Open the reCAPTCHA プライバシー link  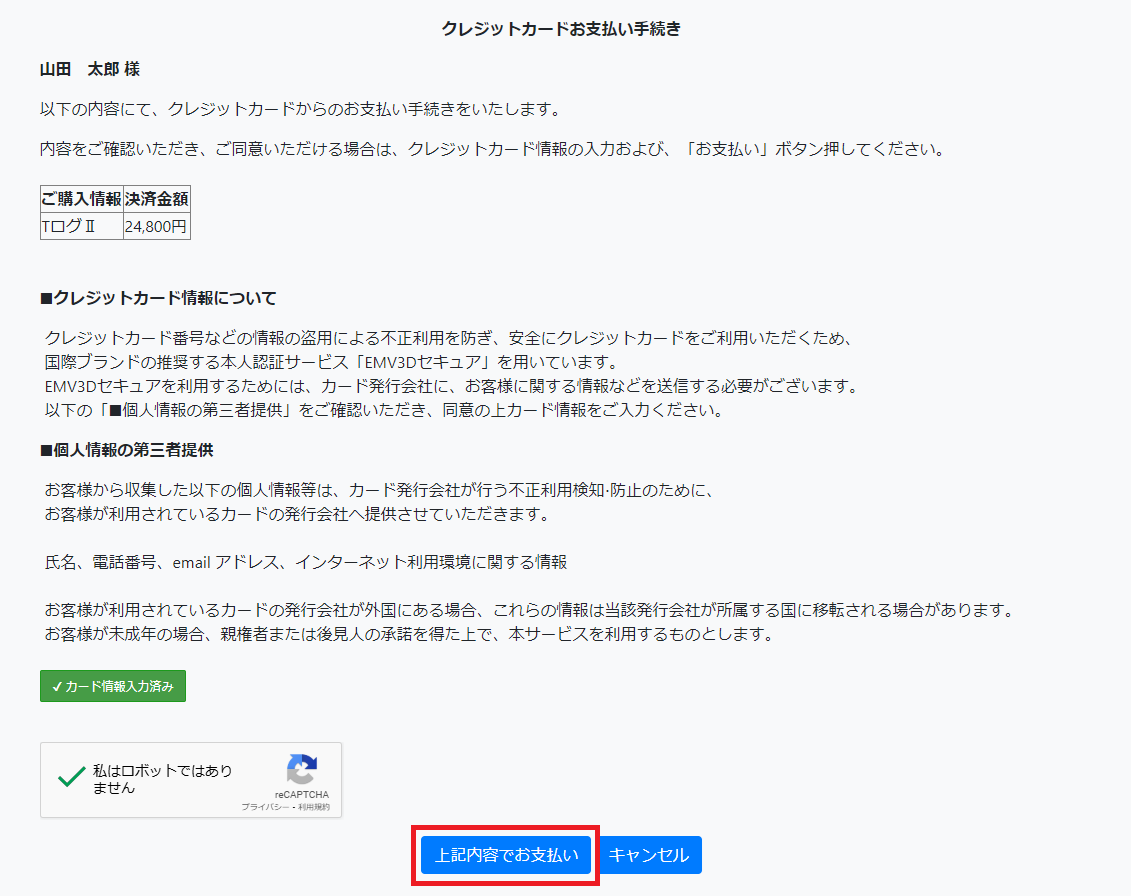point(265,807)
